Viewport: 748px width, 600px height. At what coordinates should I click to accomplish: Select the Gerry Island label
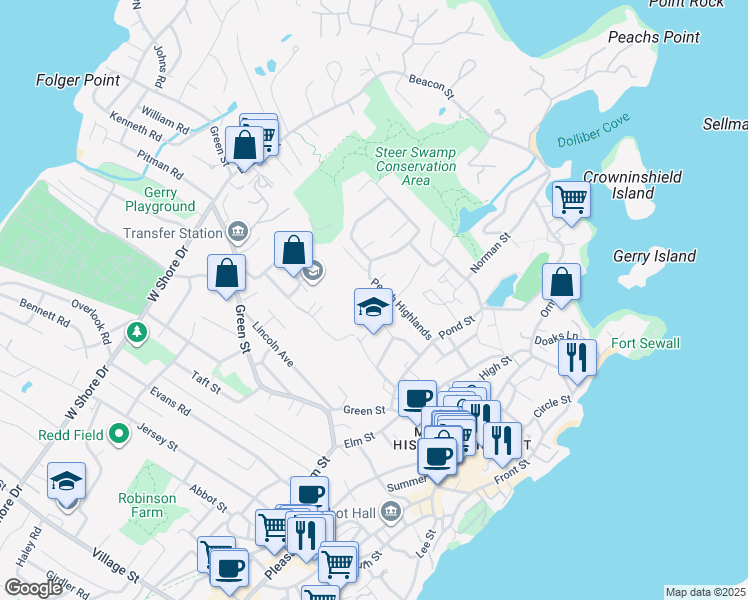[x=654, y=256]
